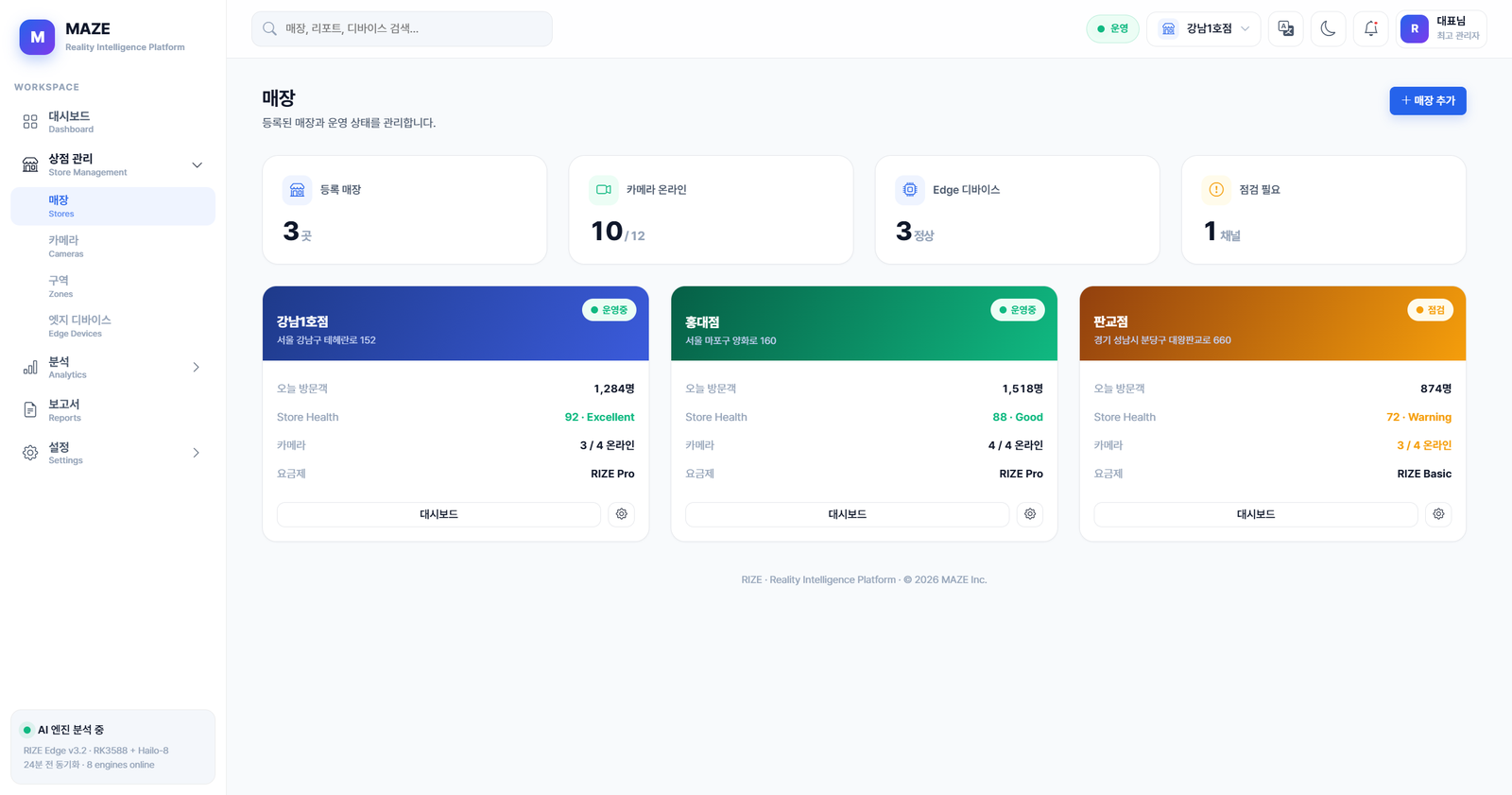Click the '92 · Excellent' health value

pyautogui.click(x=600, y=417)
